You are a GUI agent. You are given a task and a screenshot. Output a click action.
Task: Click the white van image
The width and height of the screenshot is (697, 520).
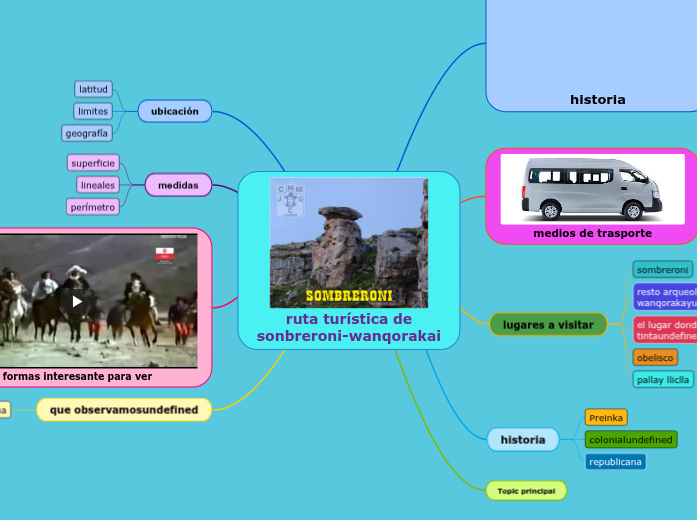coord(592,188)
